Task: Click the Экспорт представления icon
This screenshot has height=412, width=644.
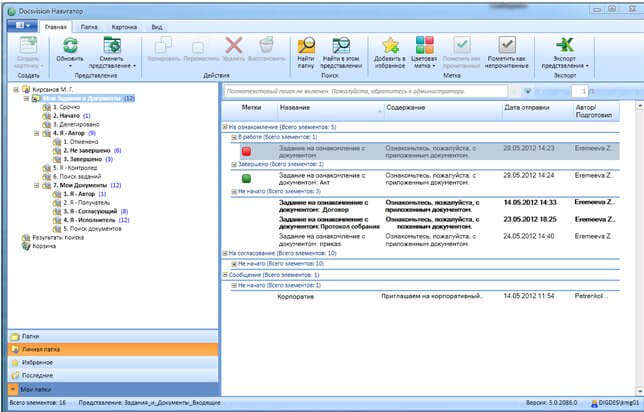Action: (x=565, y=43)
